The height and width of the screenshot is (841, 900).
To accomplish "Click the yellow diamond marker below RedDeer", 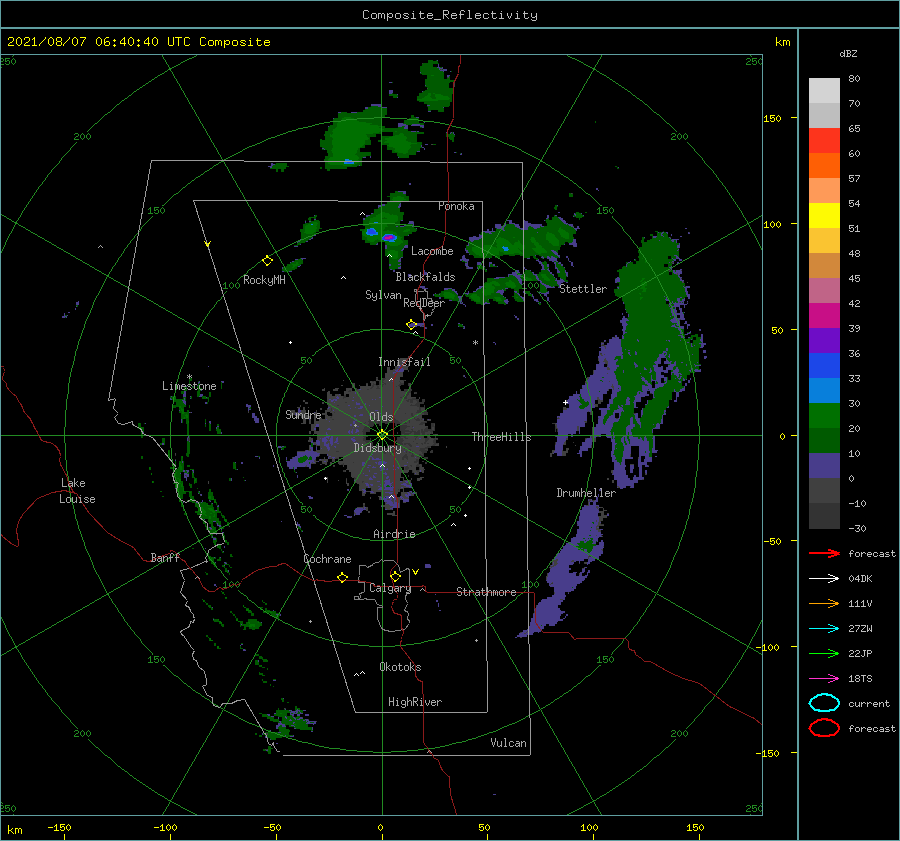I will tap(411, 324).
